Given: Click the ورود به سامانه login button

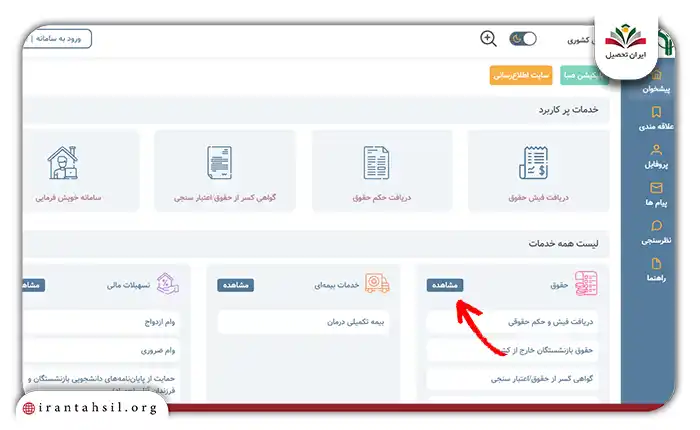Looking at the screenshot, I should click(57, 39).
